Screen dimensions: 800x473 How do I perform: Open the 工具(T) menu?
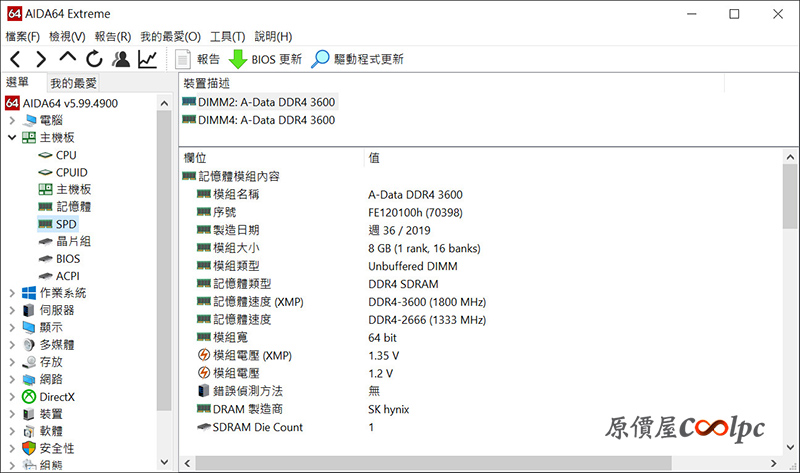coord(228,37)
